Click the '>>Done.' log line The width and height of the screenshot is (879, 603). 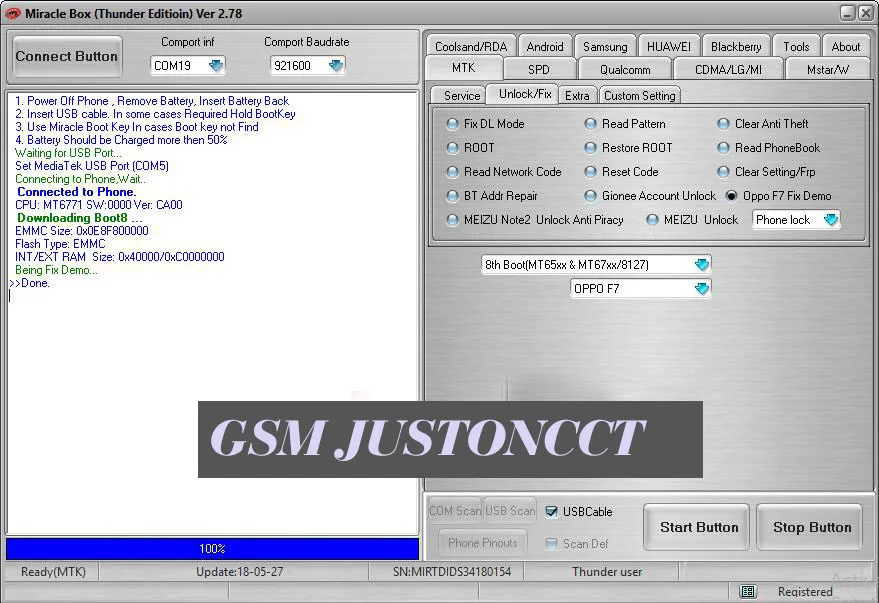coord(30,283)
